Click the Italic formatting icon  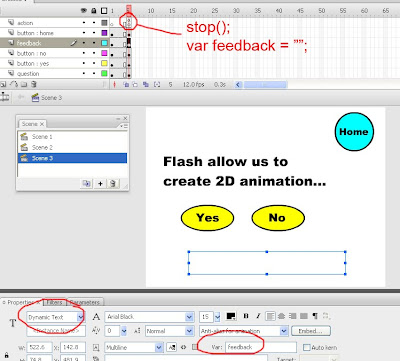click(258, 316)
